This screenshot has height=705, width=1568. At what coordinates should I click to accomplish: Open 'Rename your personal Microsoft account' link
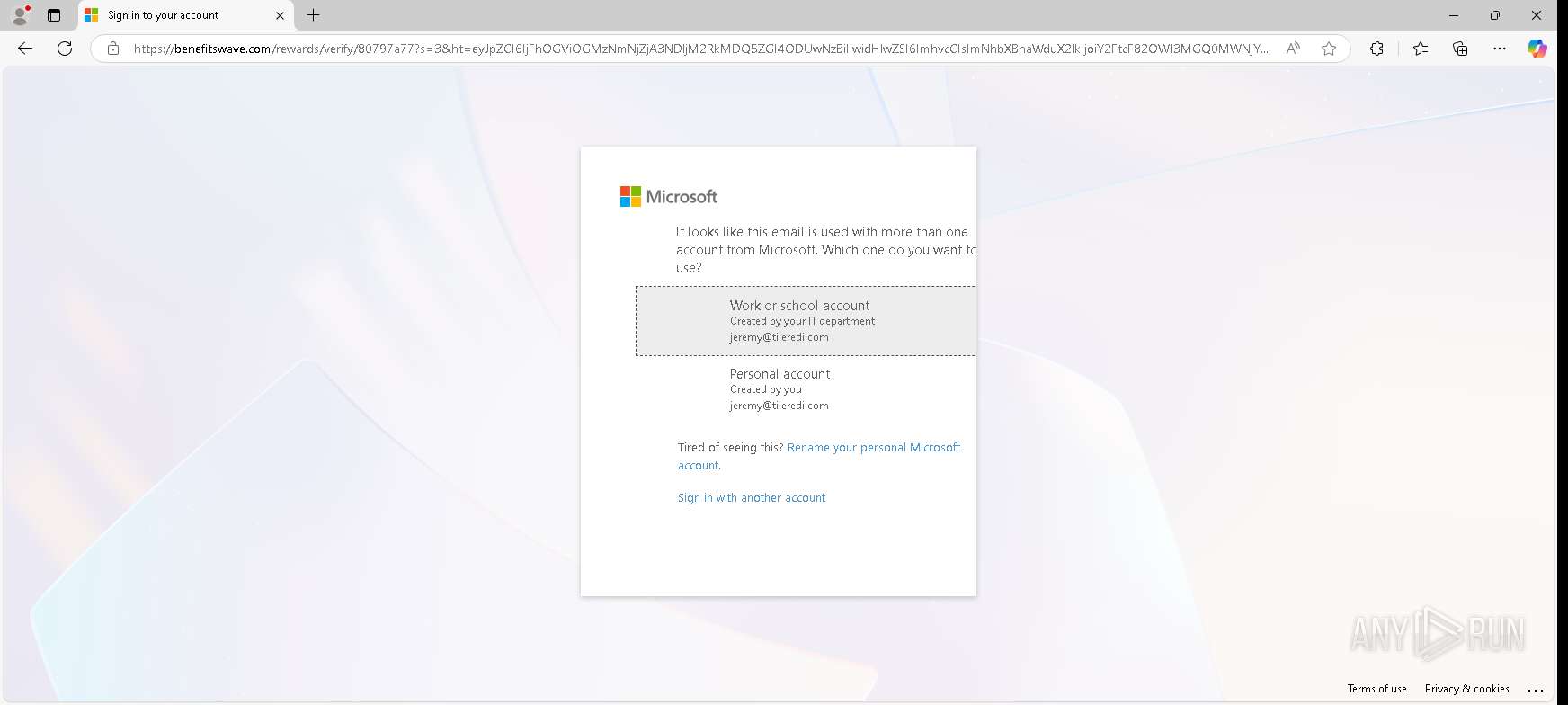819,456
